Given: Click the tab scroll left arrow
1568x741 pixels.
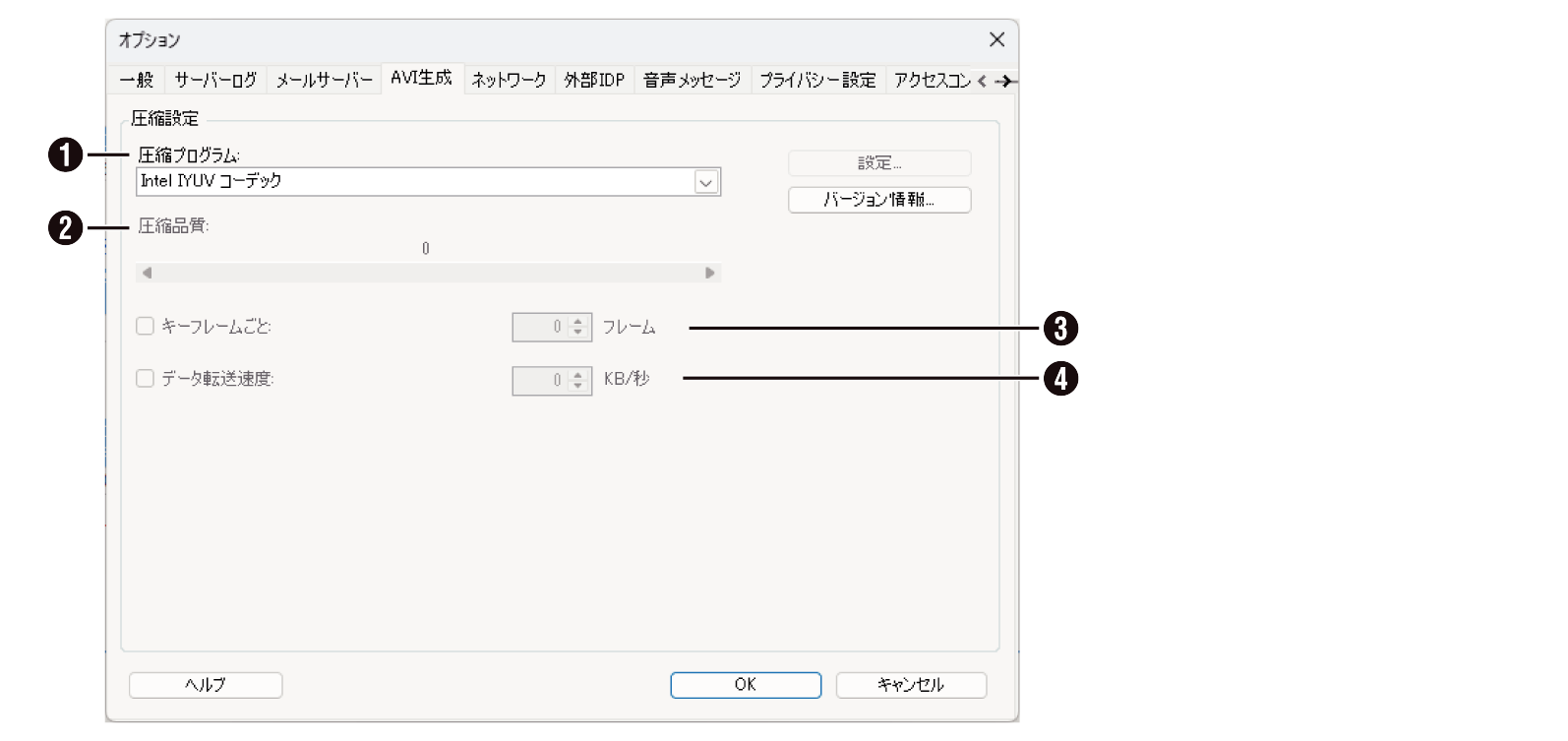Looking at the screenshot, I should [982, 82].
